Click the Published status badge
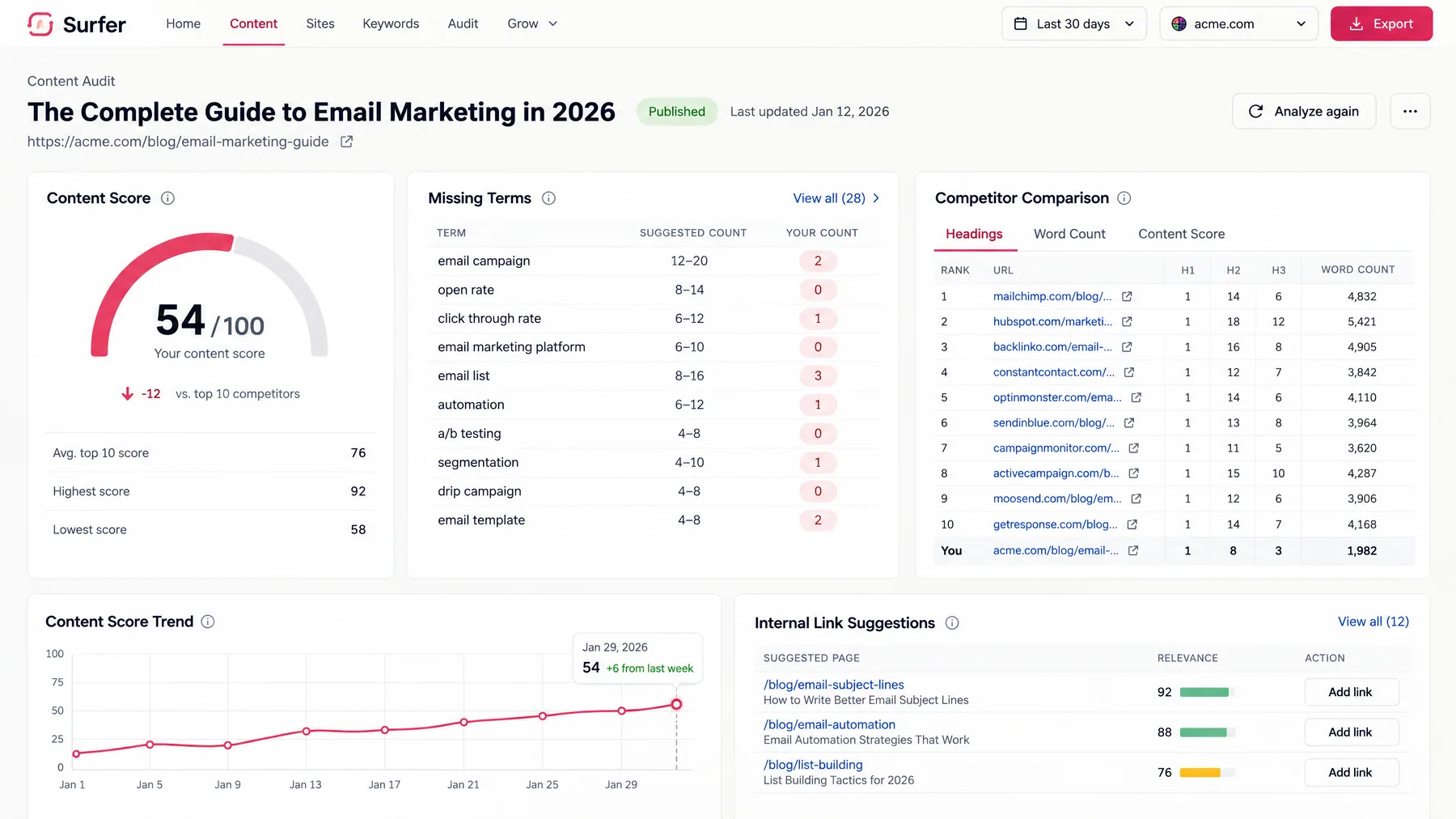This screenshot has width=1456, height=819. coord(676,112)
